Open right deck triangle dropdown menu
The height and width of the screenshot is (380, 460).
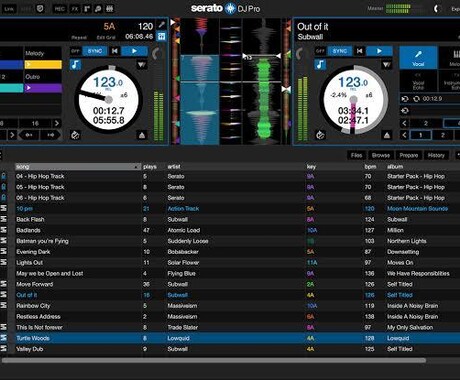386,64
